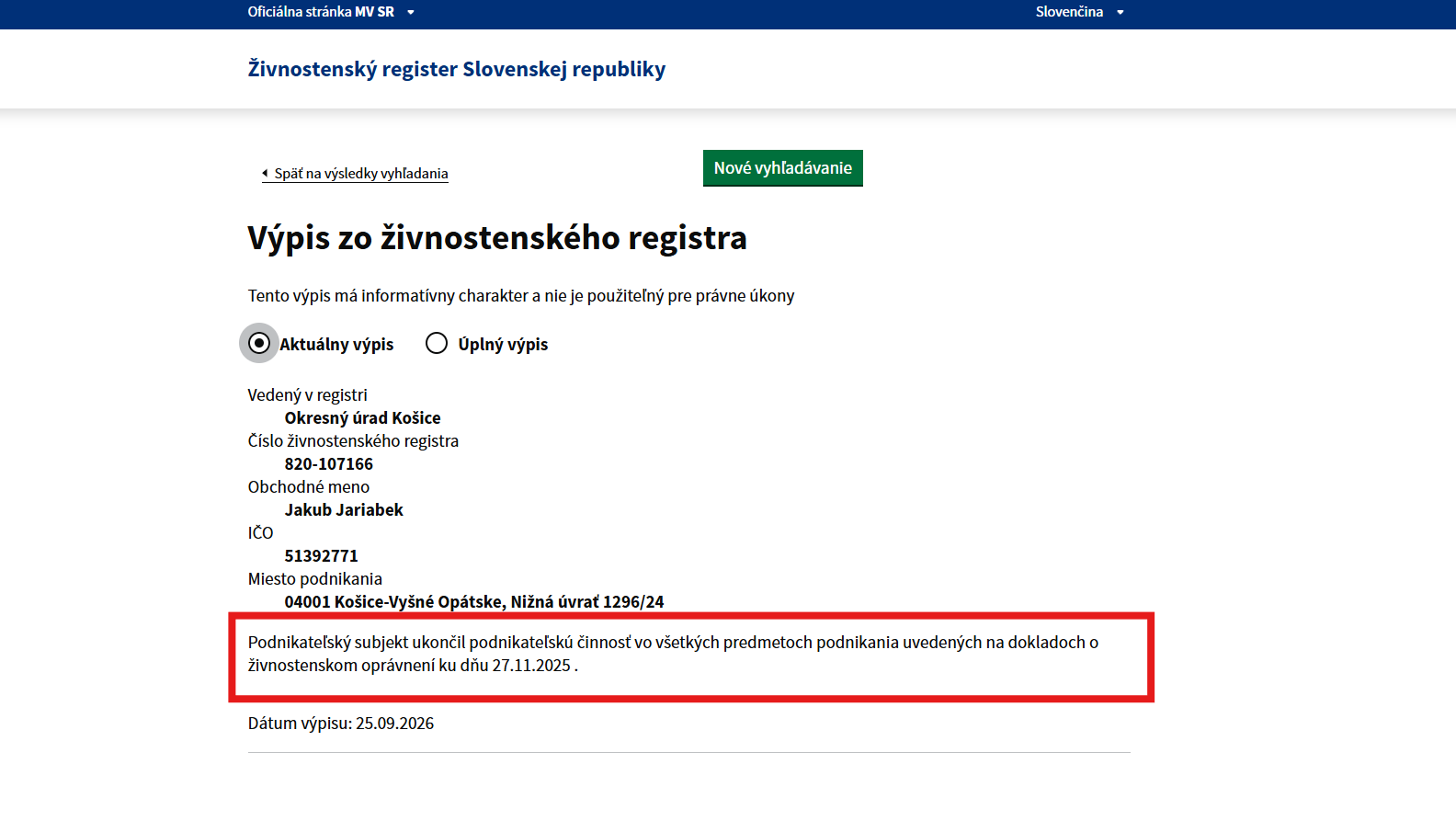
Task: Select the Úplný výpis radio button
Action: coord(437,343)
